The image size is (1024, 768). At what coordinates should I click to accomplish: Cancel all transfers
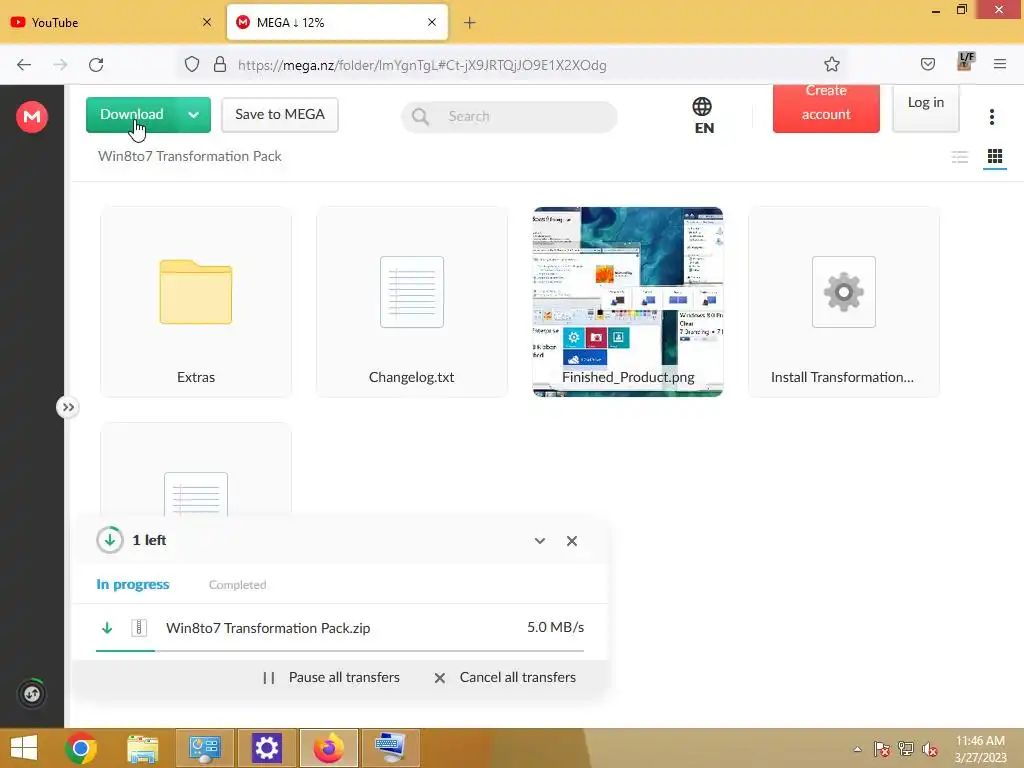[505, 678]
